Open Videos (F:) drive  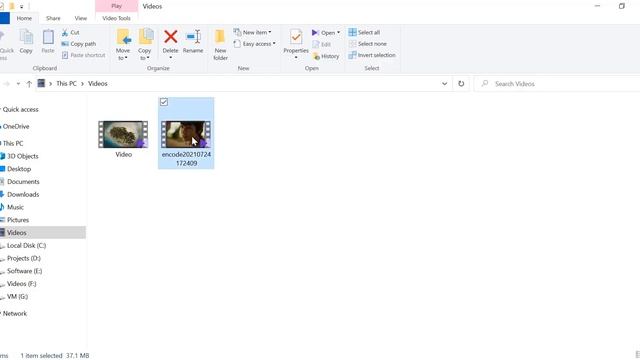21,284
